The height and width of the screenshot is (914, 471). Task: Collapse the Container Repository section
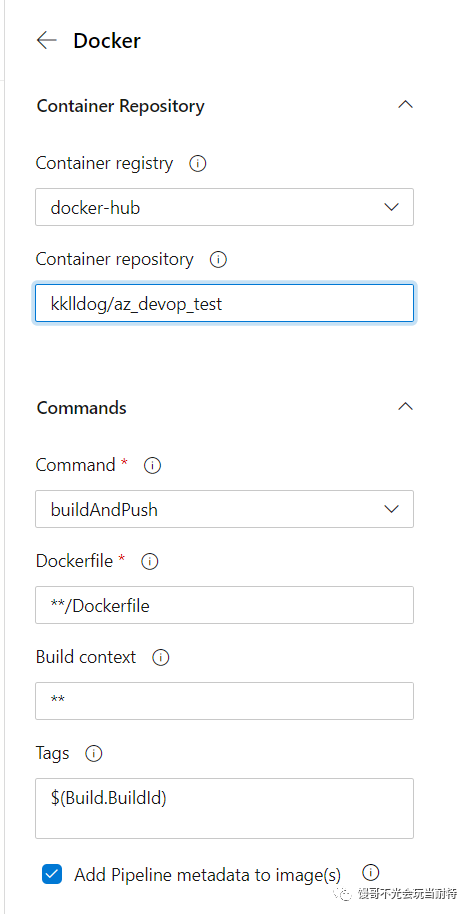click(405, 105)
